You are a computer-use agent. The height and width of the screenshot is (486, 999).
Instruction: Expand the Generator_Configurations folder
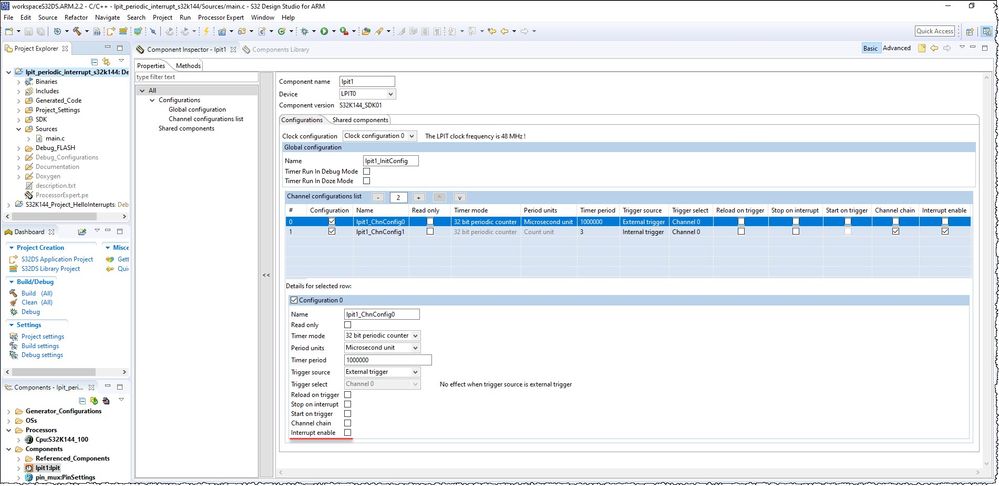pyautogui.click(x=9, y=411)
